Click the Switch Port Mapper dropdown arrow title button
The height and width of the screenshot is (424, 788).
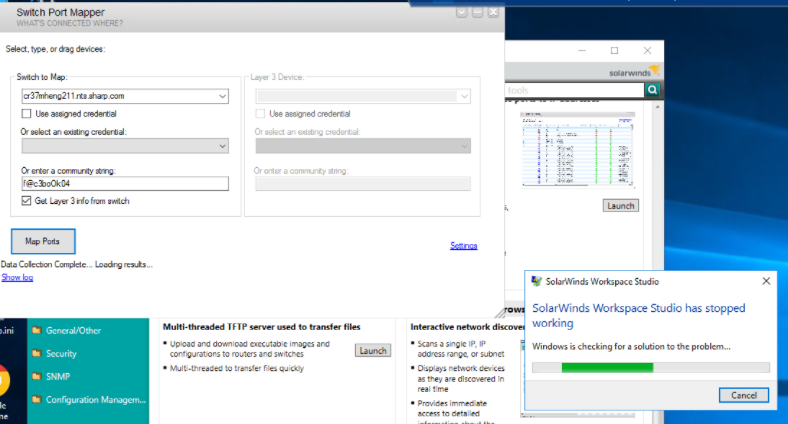462,12
